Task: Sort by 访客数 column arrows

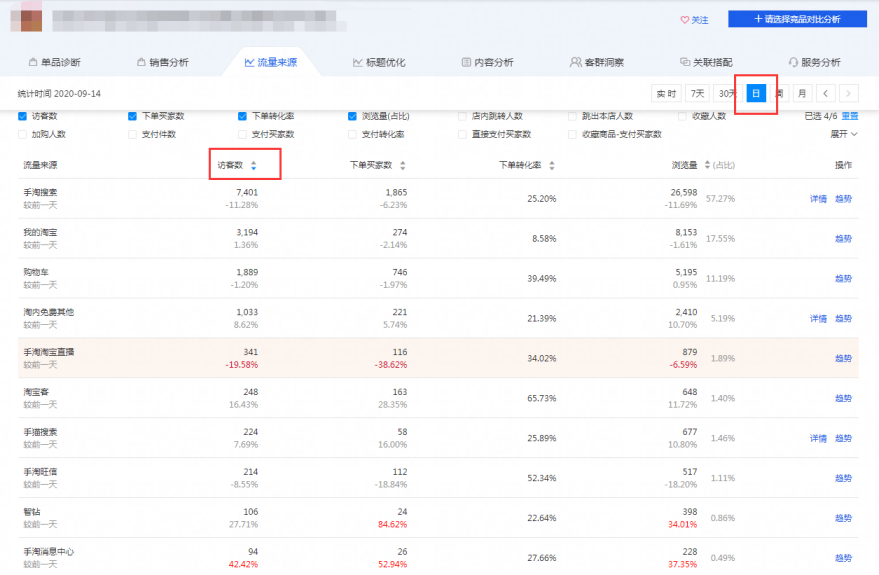Action: tap(253, 165)
